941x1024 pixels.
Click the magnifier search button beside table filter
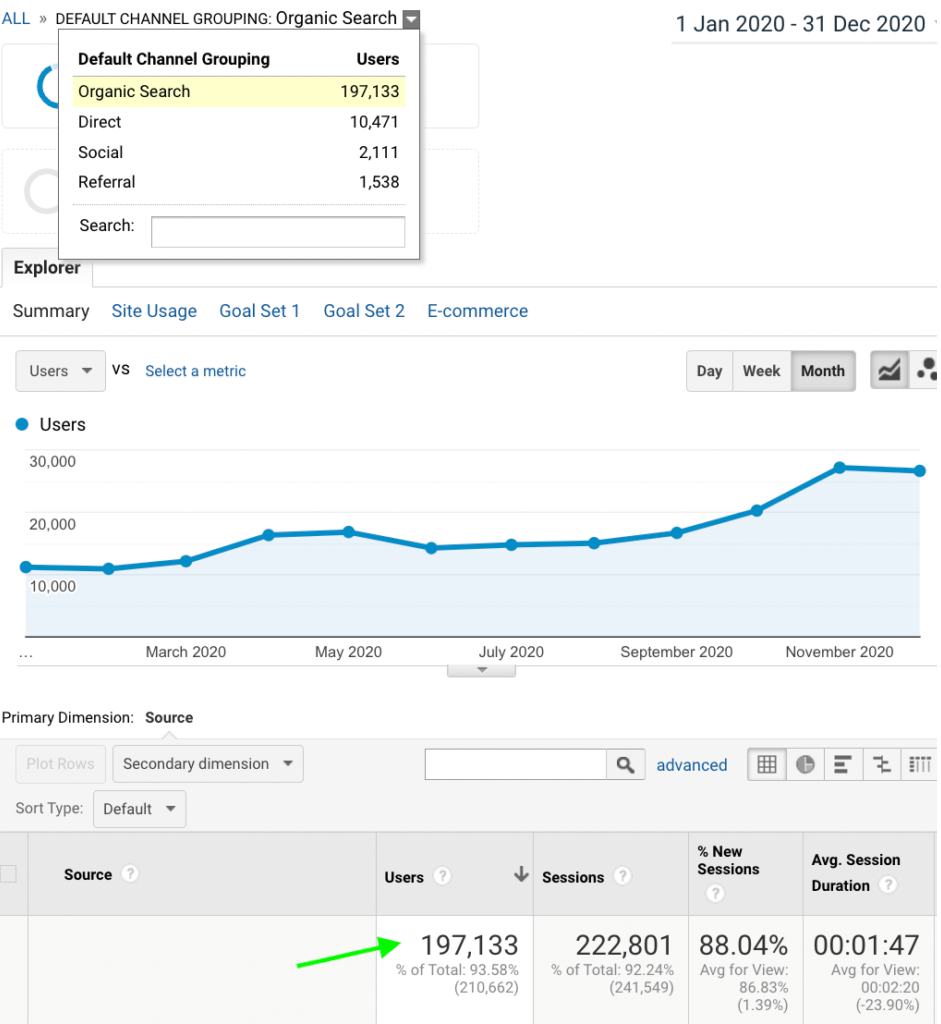click(625, 765)
